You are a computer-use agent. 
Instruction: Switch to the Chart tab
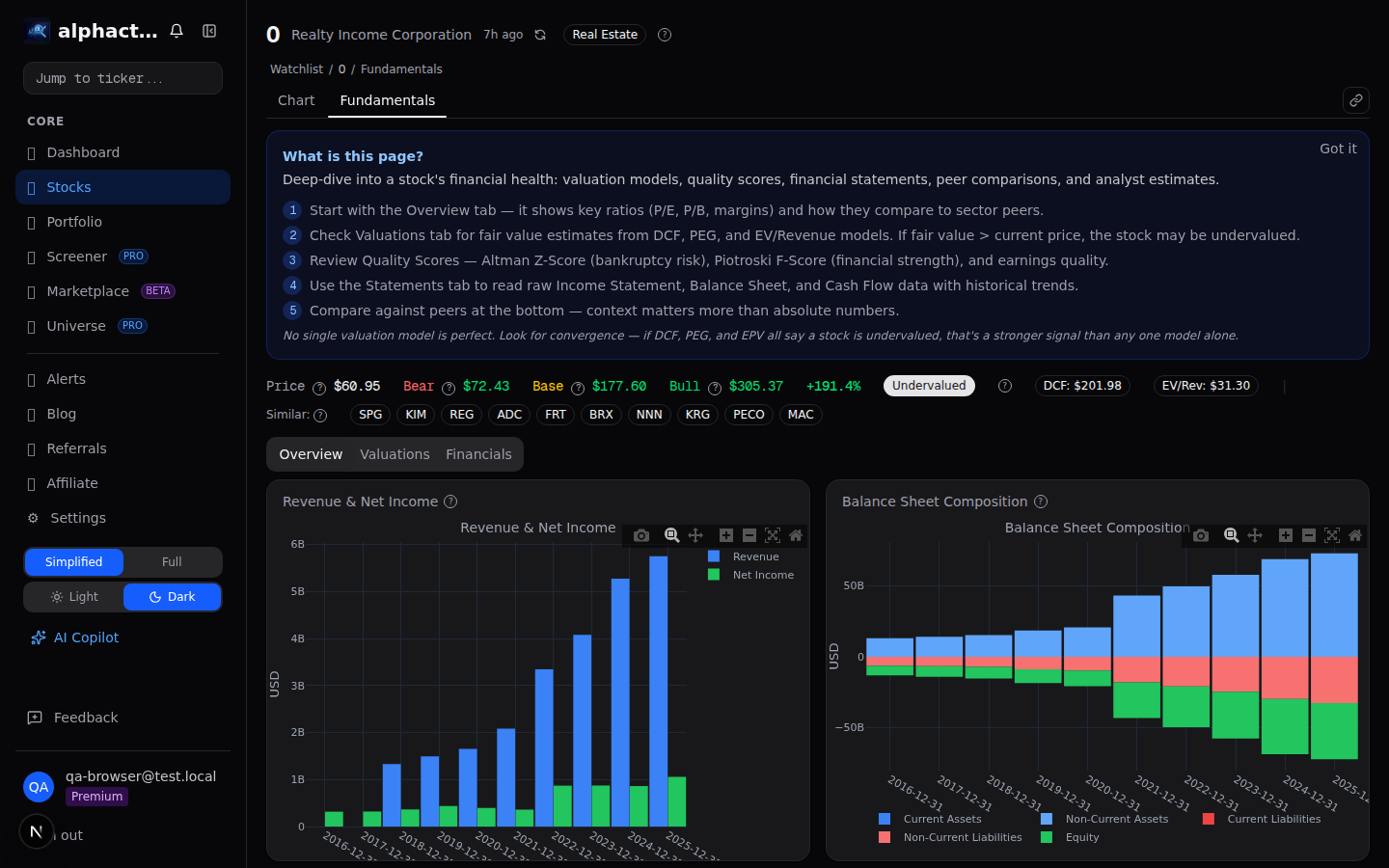pos(296,99)
